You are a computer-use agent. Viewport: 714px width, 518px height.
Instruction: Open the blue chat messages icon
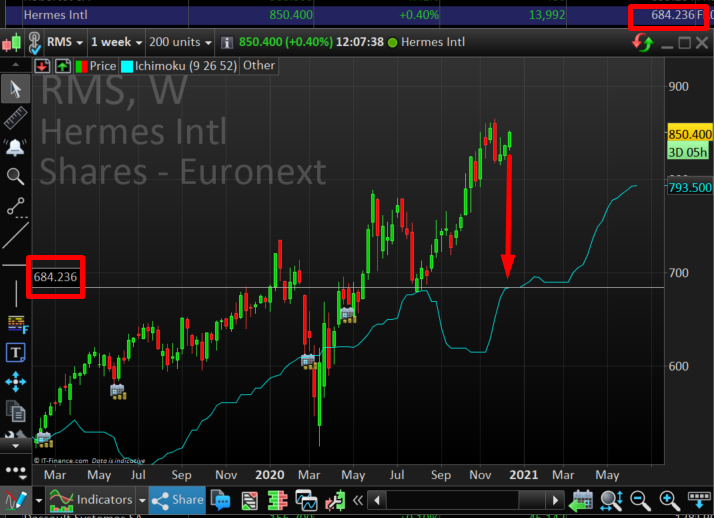click(x=221, y=501)
